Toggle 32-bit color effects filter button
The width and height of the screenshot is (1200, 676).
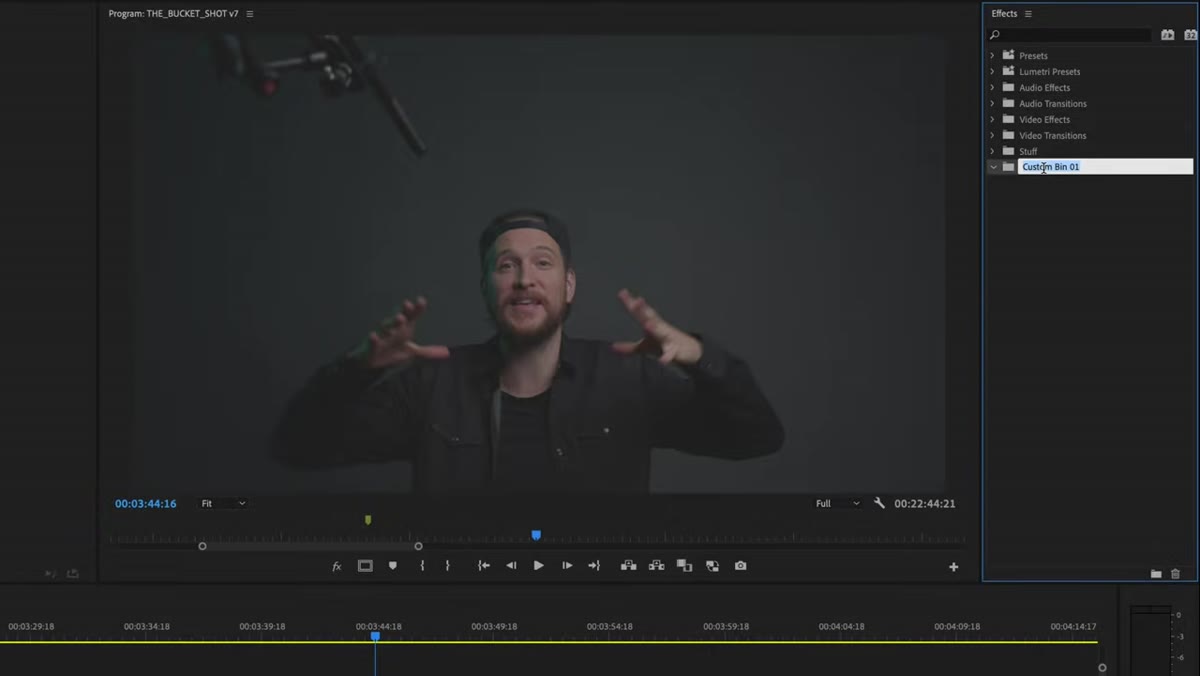(x=1190, y=35)
